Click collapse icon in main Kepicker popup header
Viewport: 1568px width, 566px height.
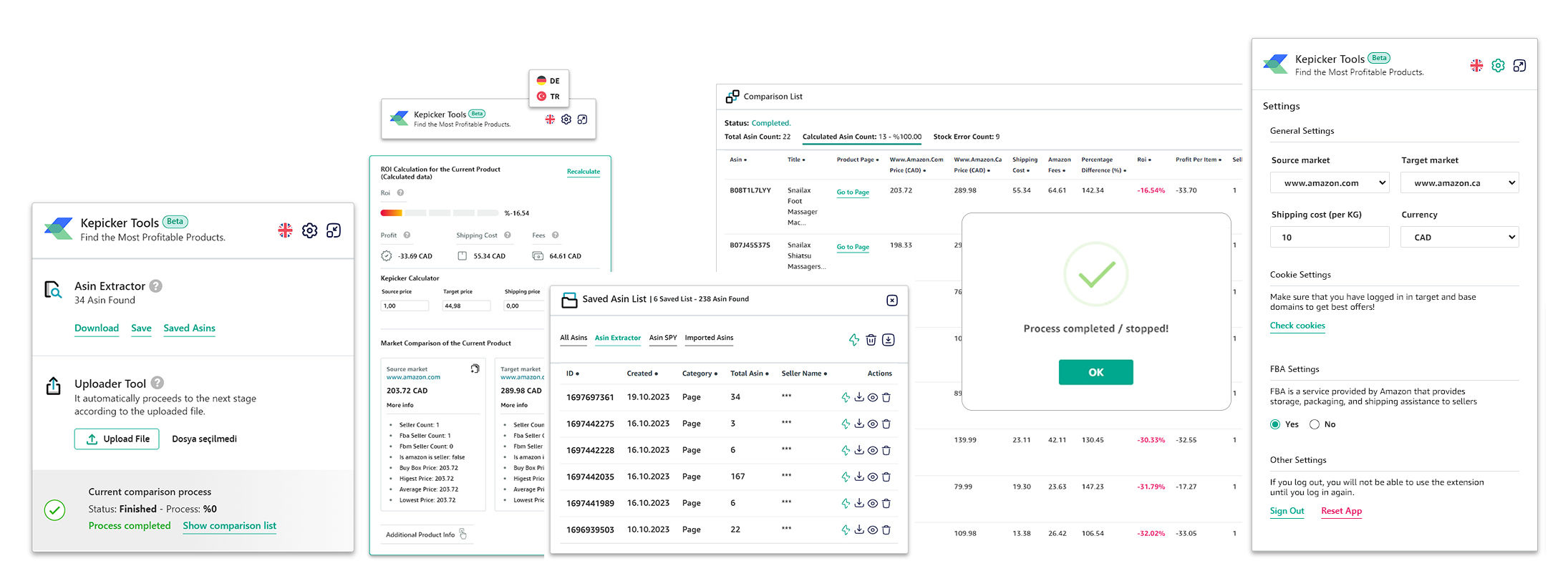(x=334, y=230)
